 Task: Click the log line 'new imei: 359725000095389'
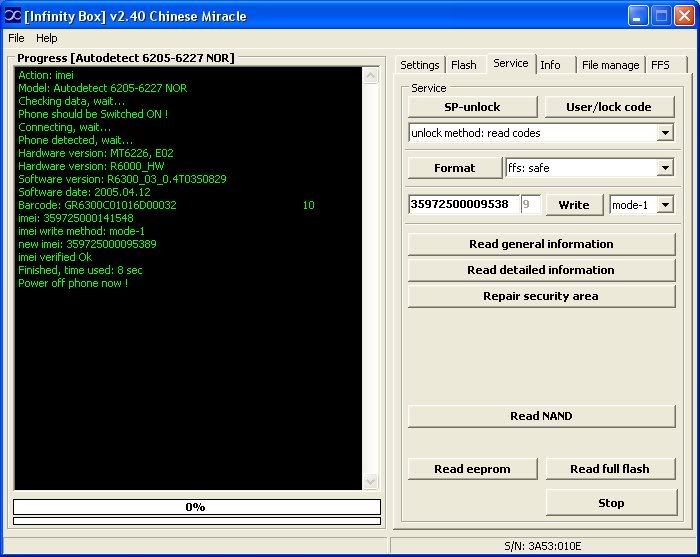88,244
